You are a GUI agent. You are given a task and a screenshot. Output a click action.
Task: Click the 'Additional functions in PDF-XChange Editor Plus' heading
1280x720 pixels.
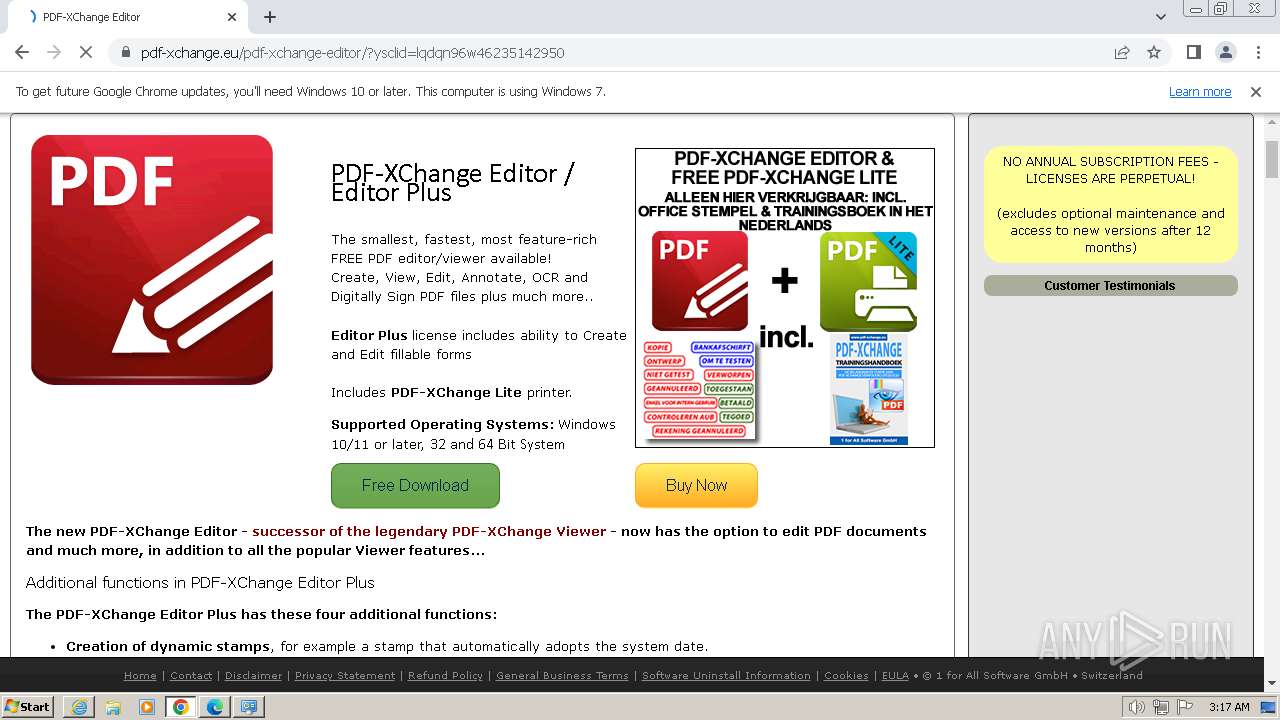[200, 583]
